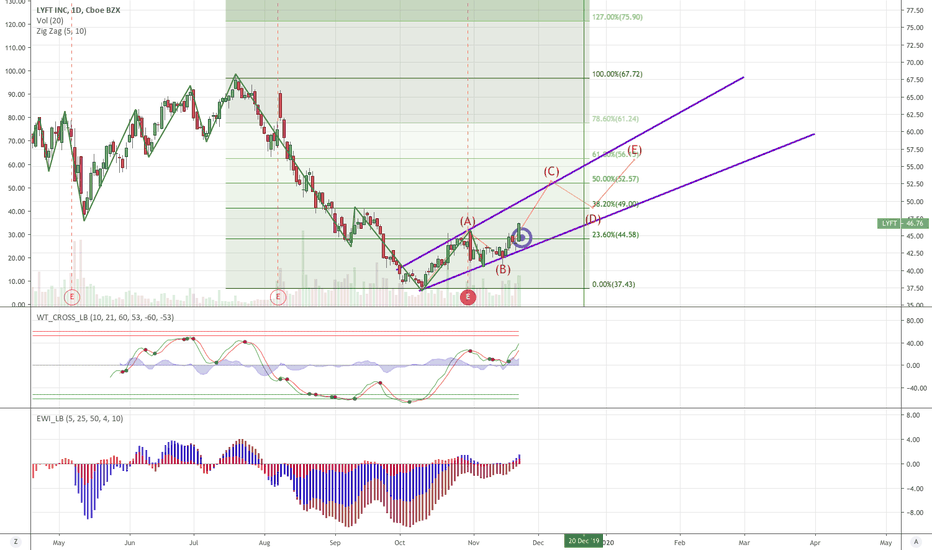Open the filled red earnings marker near November

point(468,297)
